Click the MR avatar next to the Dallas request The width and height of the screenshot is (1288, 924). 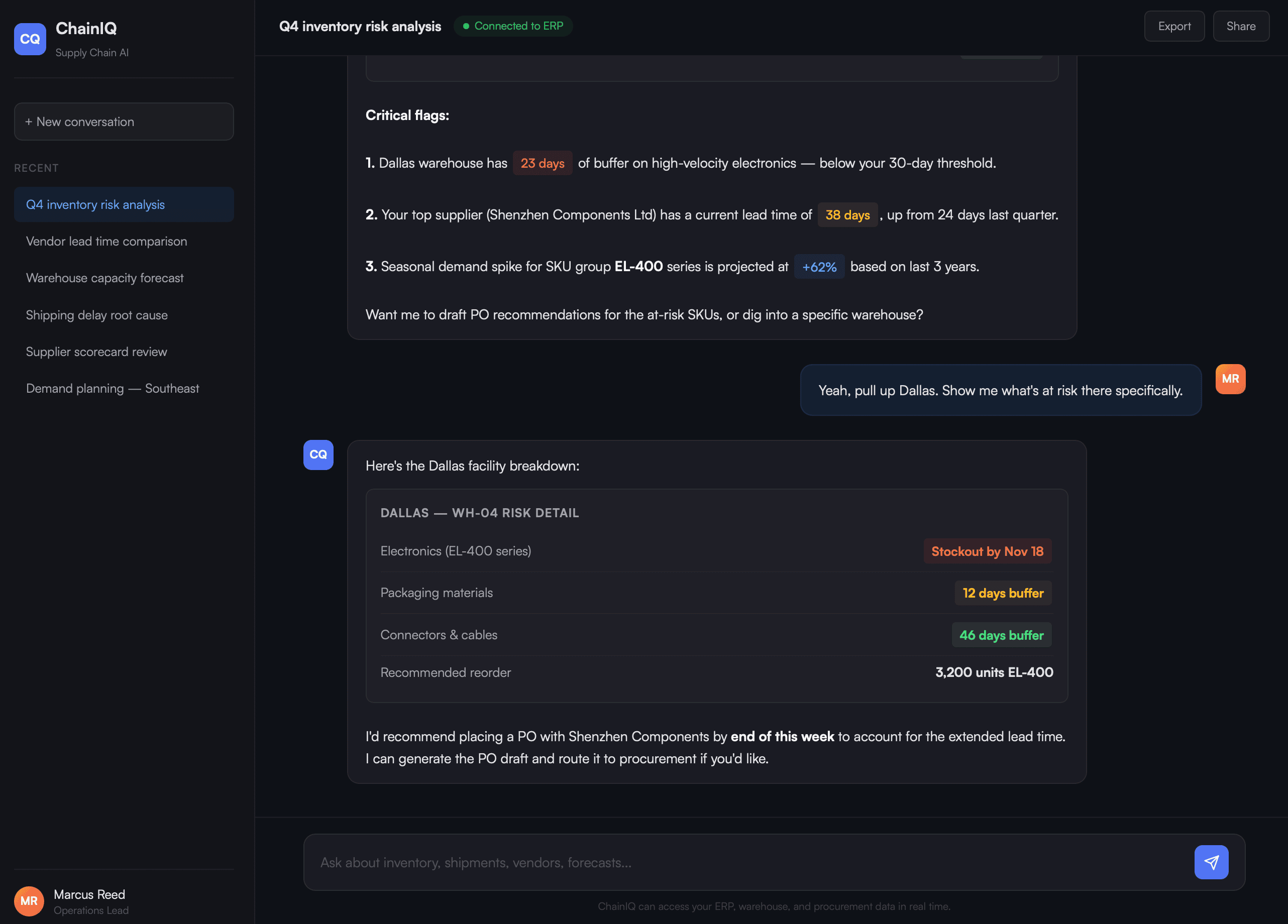(x=1230, y=379)
